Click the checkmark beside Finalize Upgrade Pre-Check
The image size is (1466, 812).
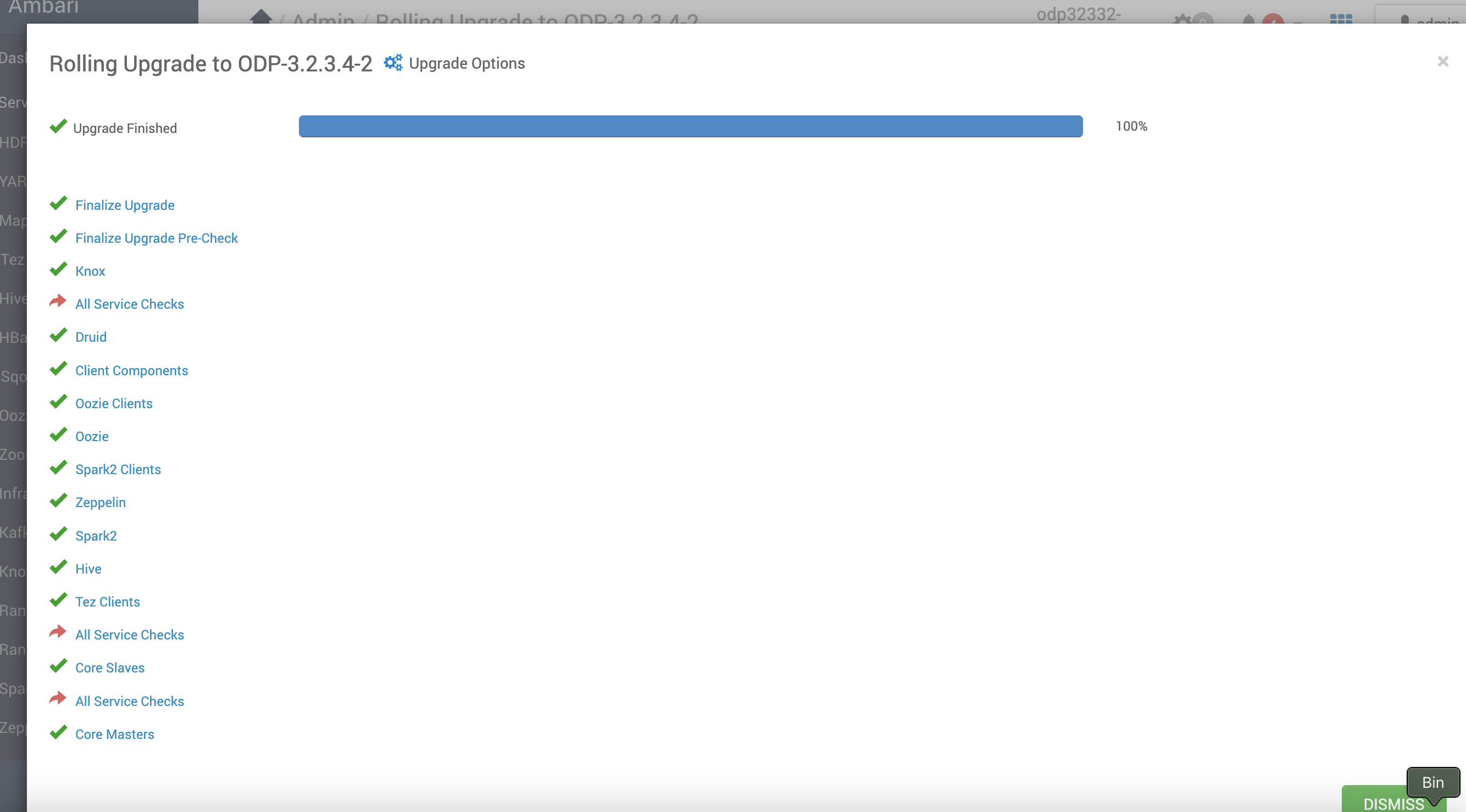click(58, 237)
